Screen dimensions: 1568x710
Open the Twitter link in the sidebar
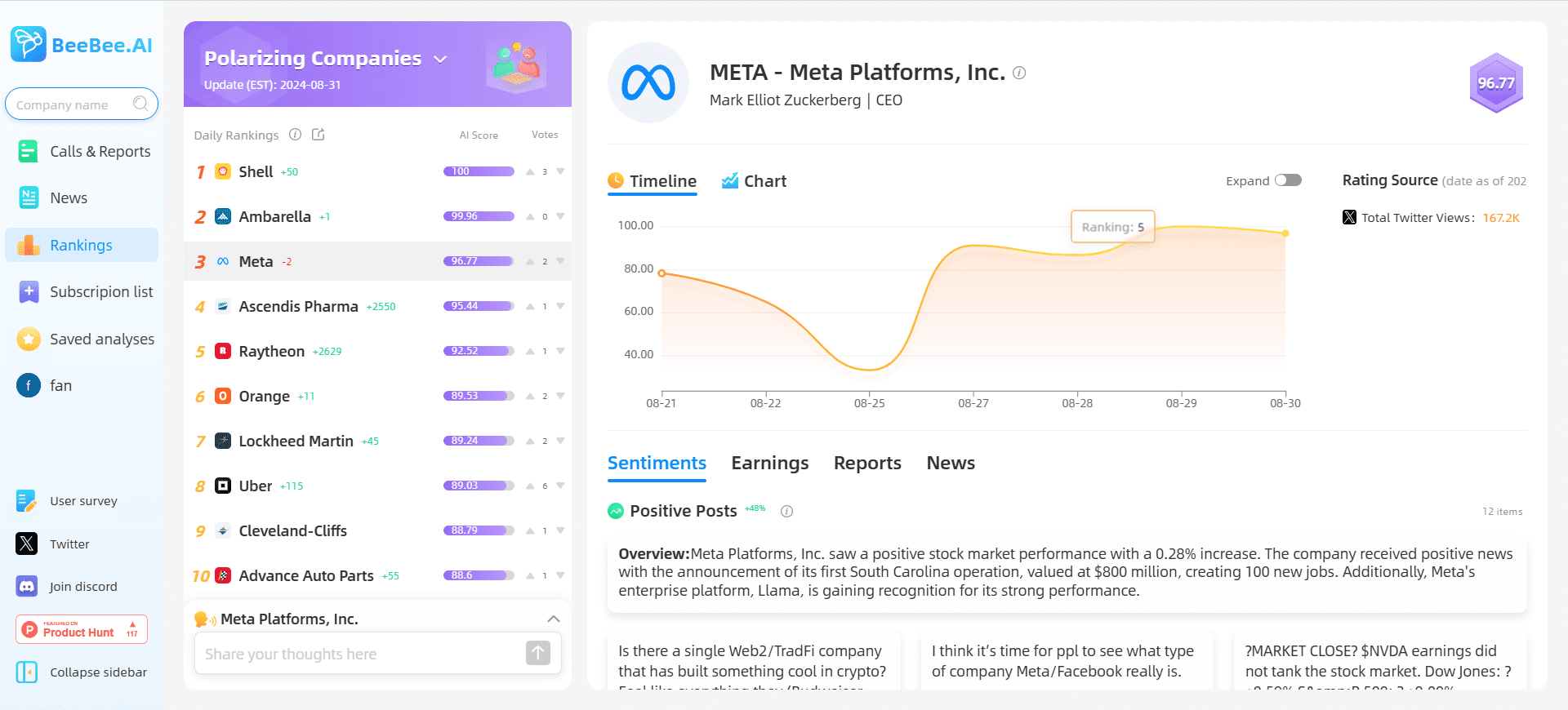click(x=53, y=544)
